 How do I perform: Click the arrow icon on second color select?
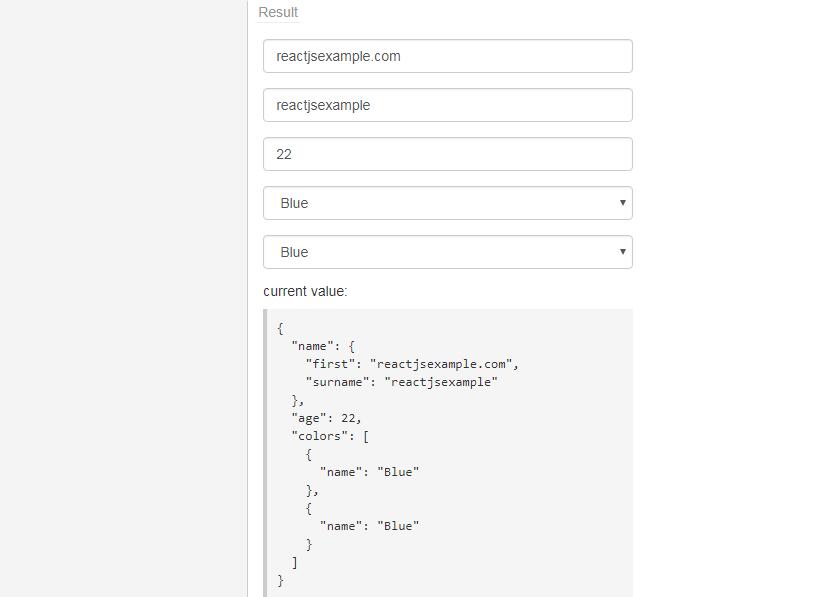pyautogui.click(x=622, y=252)
